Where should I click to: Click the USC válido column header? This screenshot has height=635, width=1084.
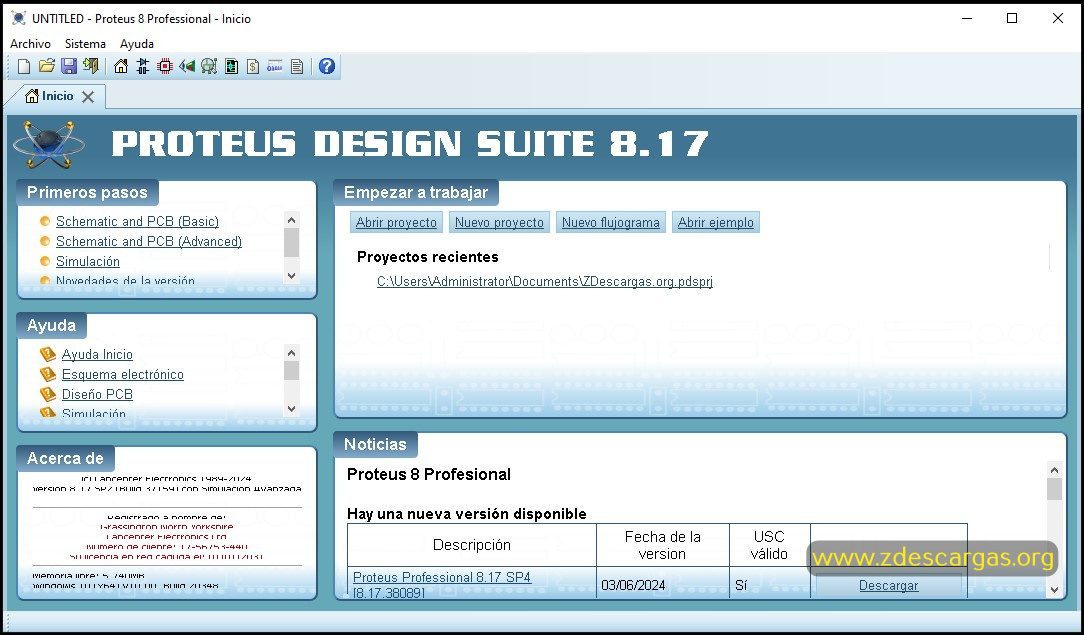pos(769,545)
